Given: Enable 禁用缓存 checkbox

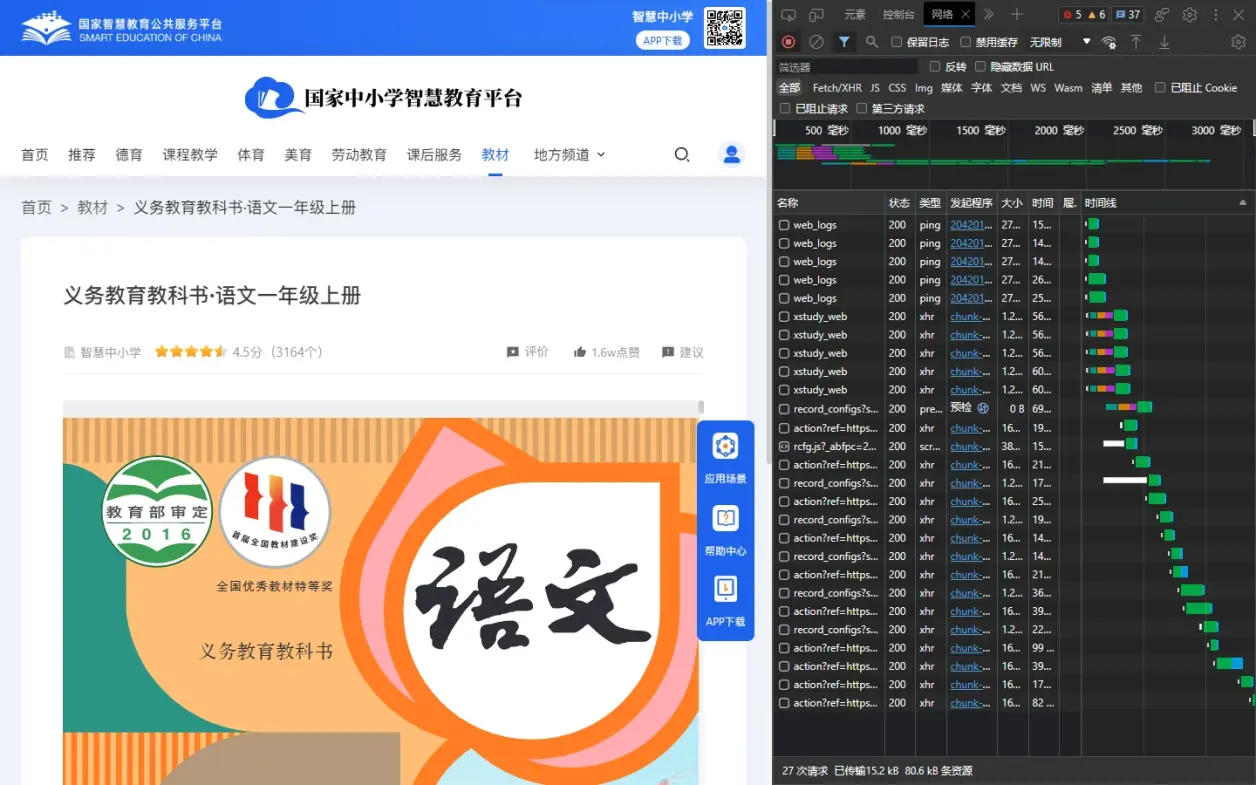Looking at the screenshot, I should 966,42.
